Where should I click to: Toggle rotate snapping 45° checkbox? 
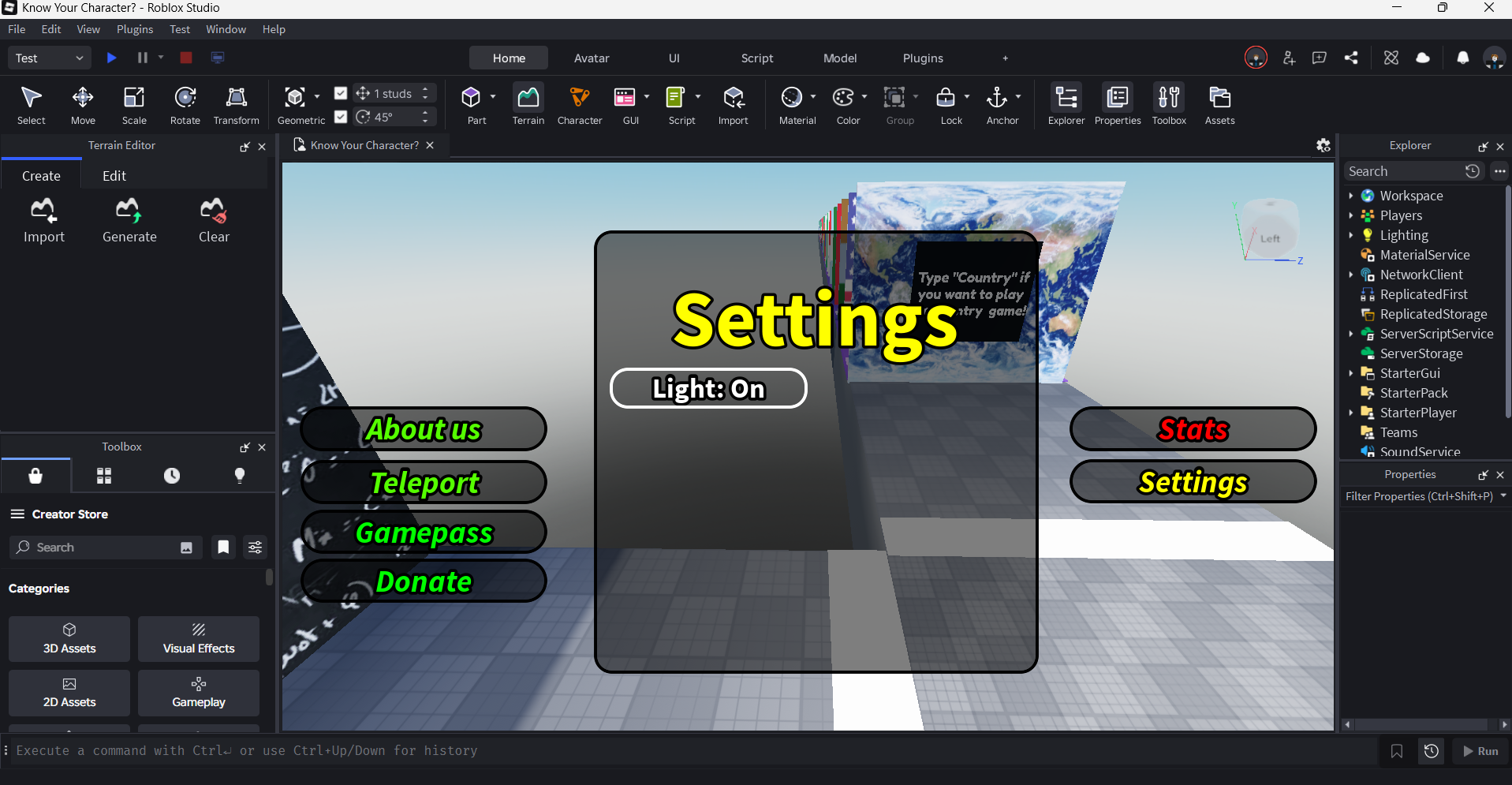341,117
